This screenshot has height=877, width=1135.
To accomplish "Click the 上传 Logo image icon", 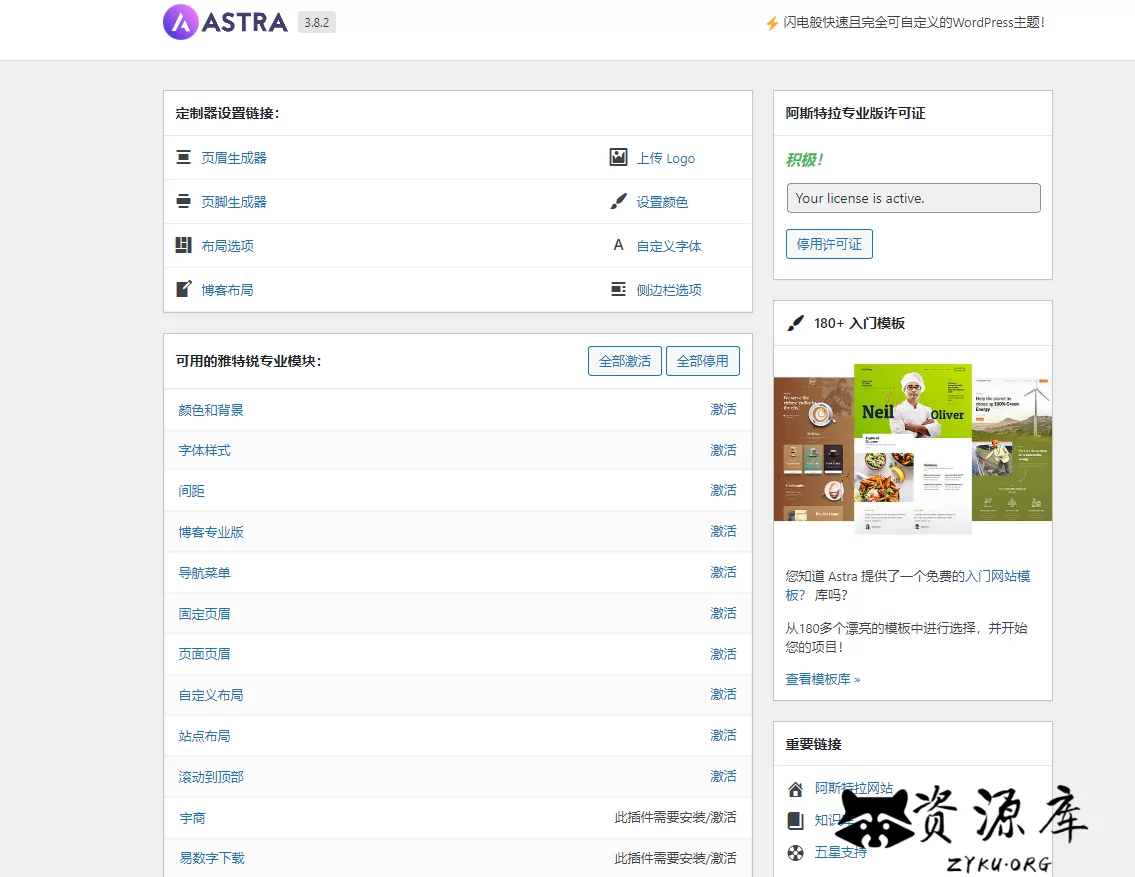I will pos(618,157).
